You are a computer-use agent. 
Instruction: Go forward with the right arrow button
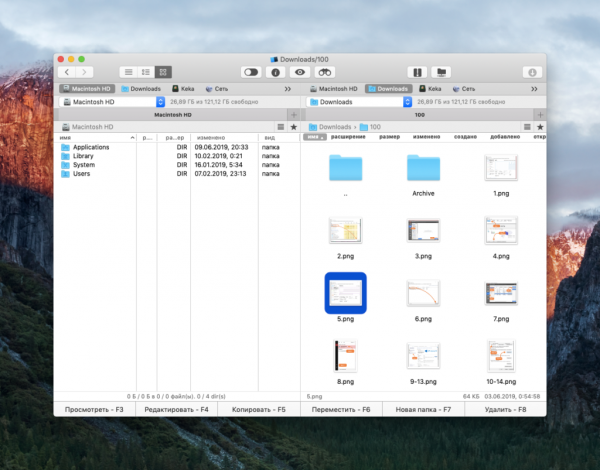click(85, 72)
